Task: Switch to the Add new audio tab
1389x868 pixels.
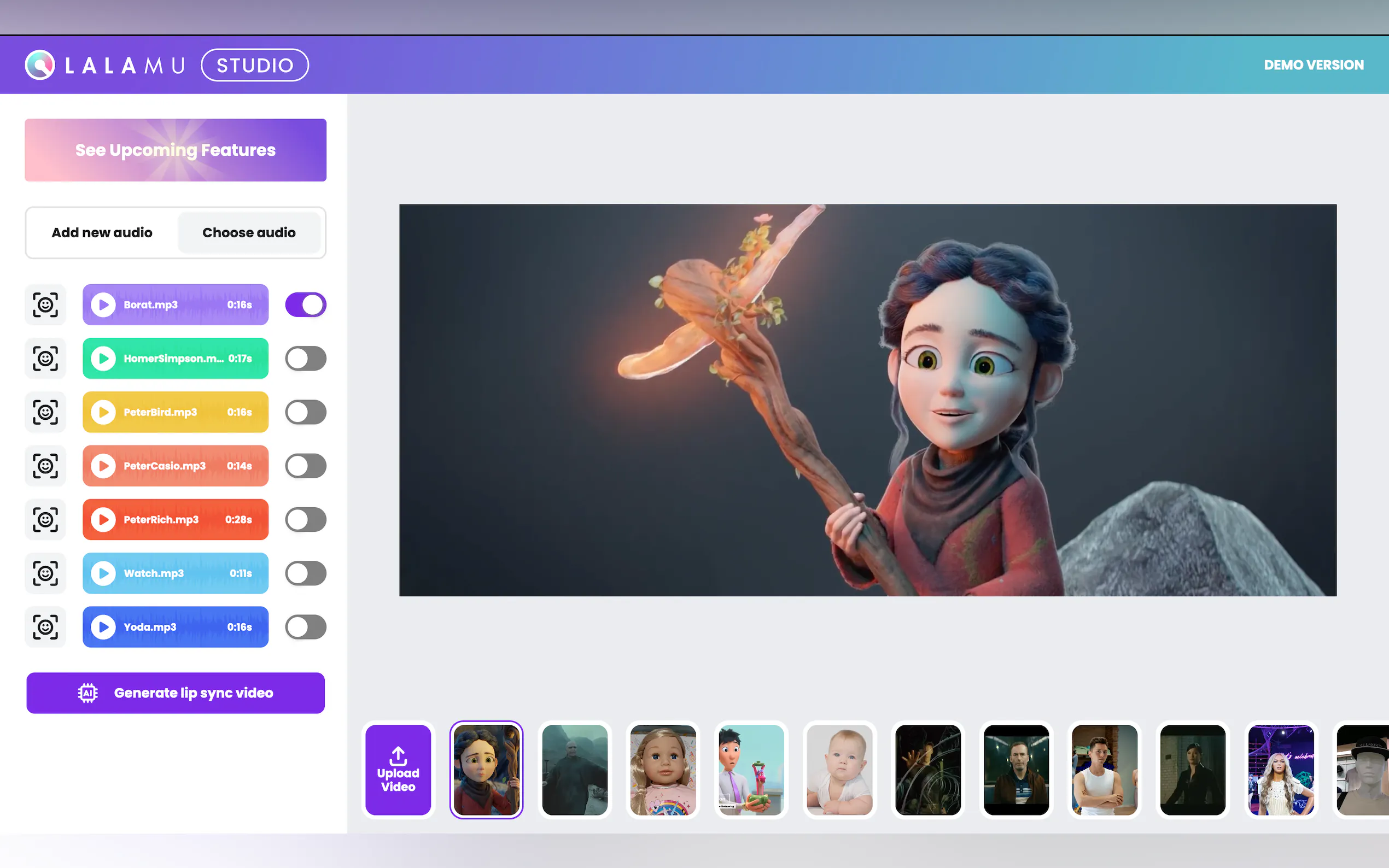Action: click(x=102, y=232)
